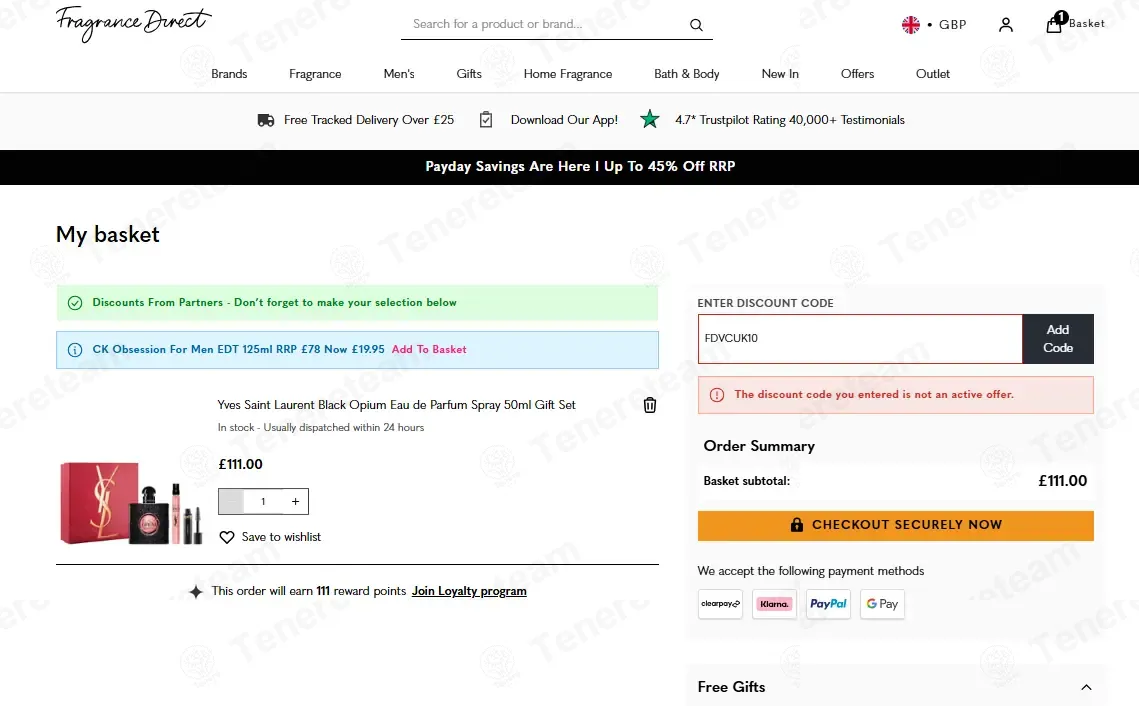
Task: Open the Outlet menu
Action: (933, 73)
